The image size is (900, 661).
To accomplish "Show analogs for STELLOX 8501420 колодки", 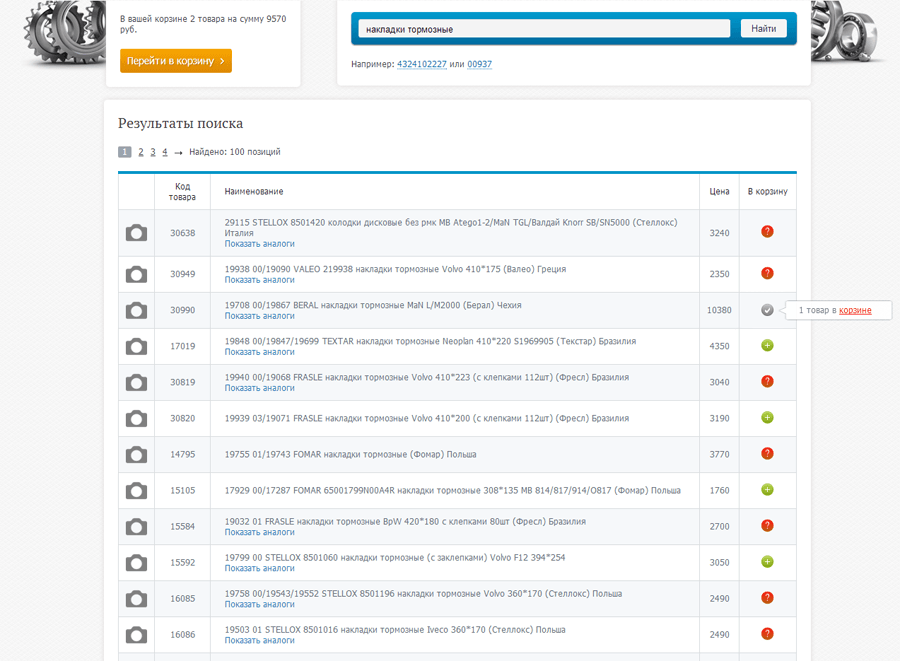I will [x=259, y=244].
